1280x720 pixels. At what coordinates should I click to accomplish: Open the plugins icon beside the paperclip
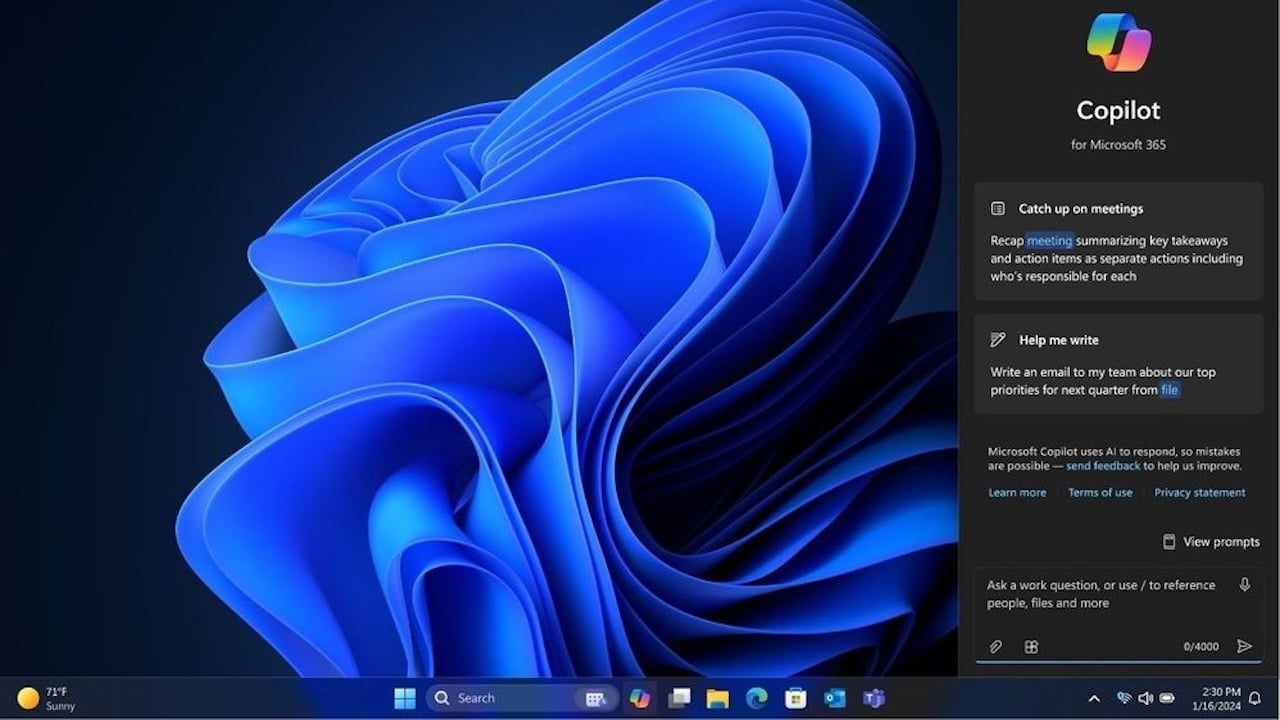[x=1031, y=646]
